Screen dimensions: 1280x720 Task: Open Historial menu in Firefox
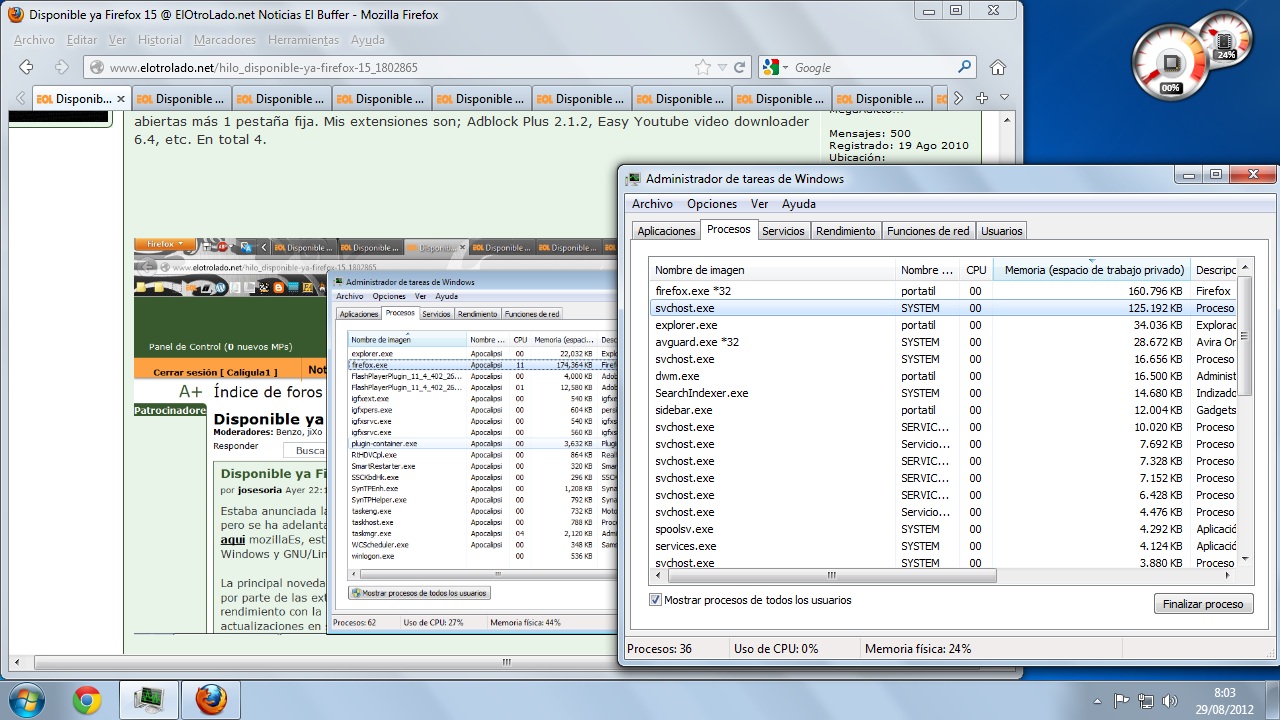(160, 40)
